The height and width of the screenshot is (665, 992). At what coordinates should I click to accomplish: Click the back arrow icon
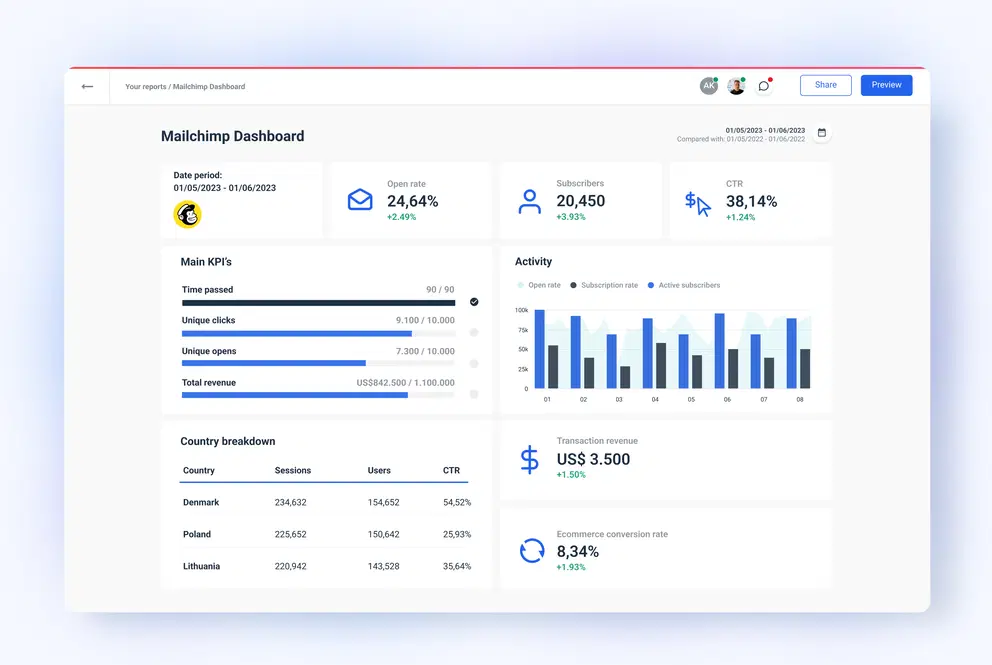click(87, 86)
